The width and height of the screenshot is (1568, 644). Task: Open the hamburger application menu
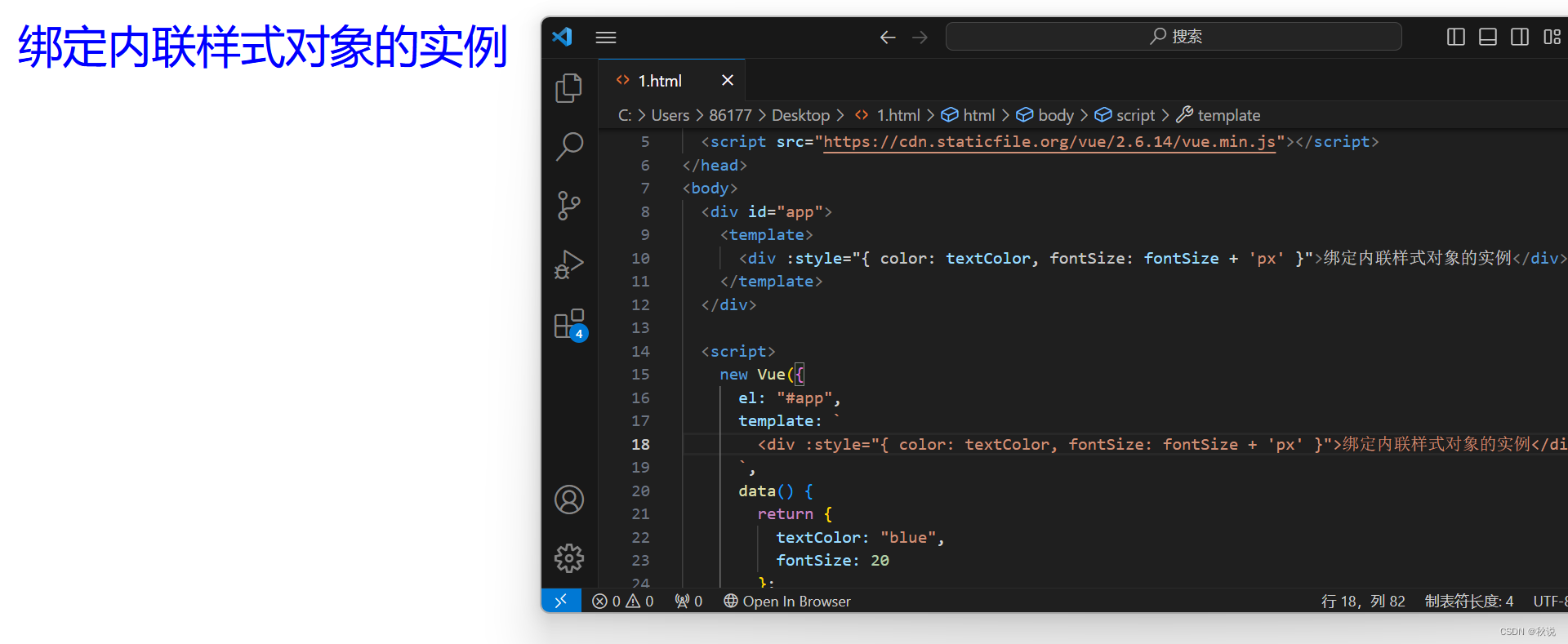coord(606,37)
